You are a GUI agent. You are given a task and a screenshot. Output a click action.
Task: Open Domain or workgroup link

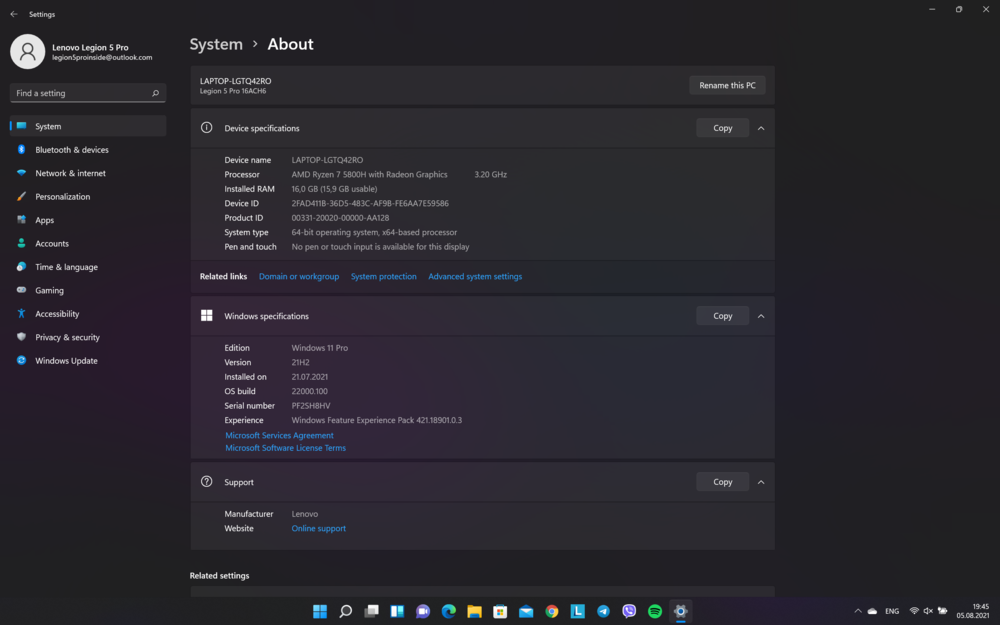point(298,276)
